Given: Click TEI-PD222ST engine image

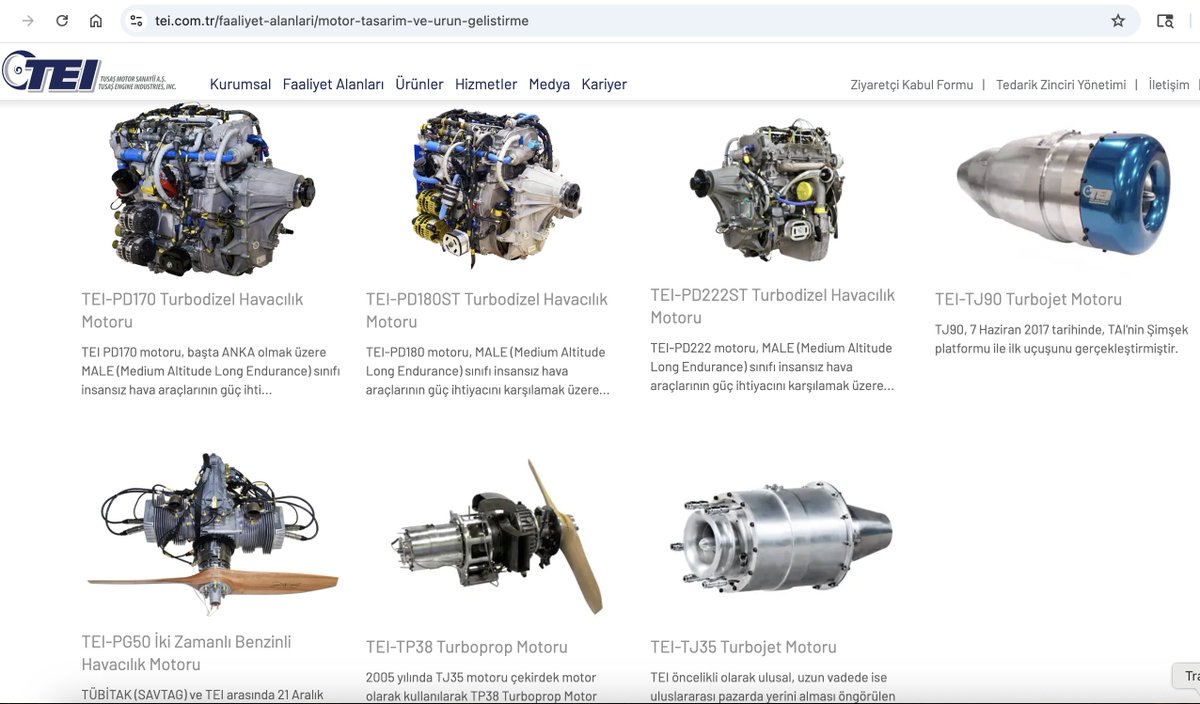Looking at the screenshot, I should point(766,190).
